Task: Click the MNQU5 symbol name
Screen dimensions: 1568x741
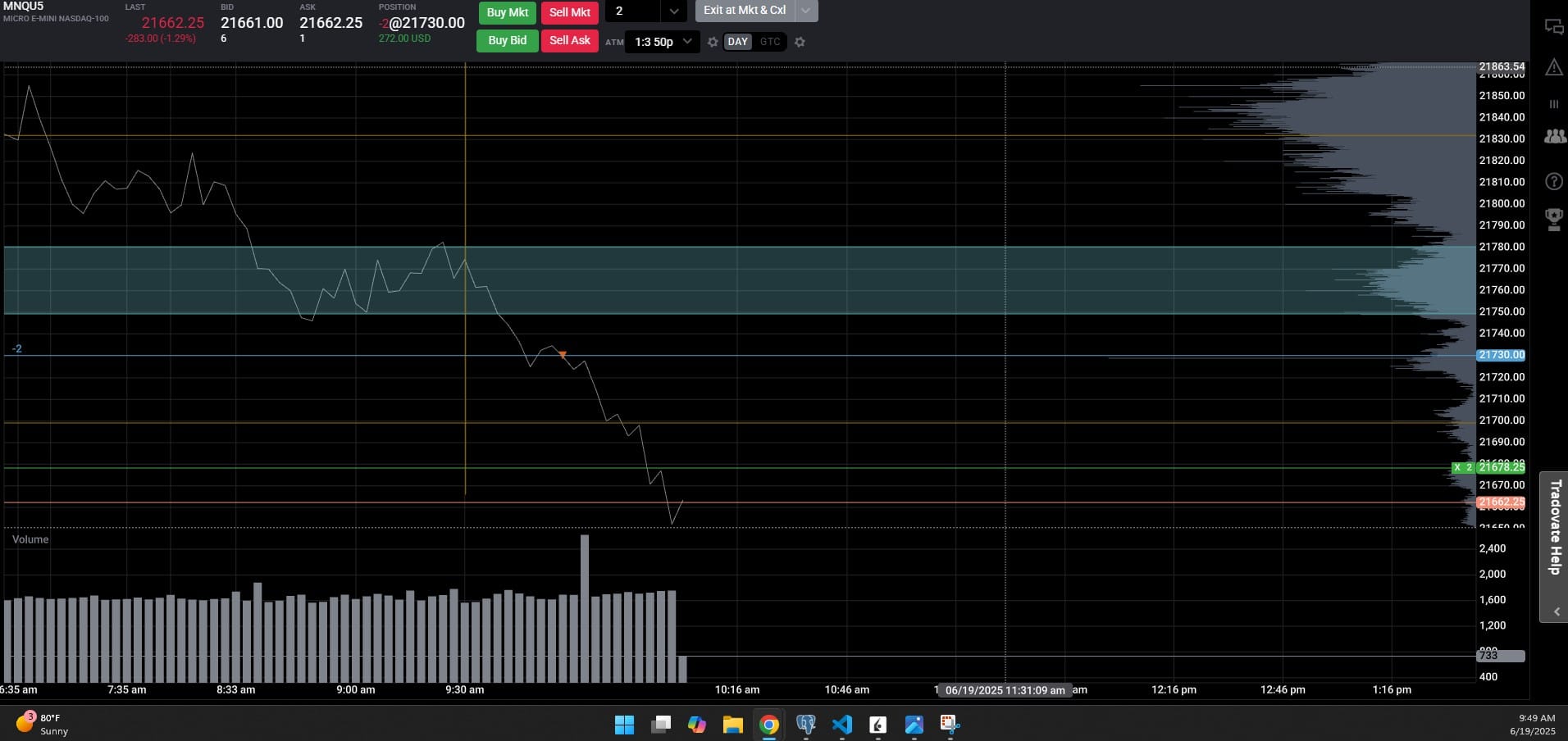Action: (23, 6)
